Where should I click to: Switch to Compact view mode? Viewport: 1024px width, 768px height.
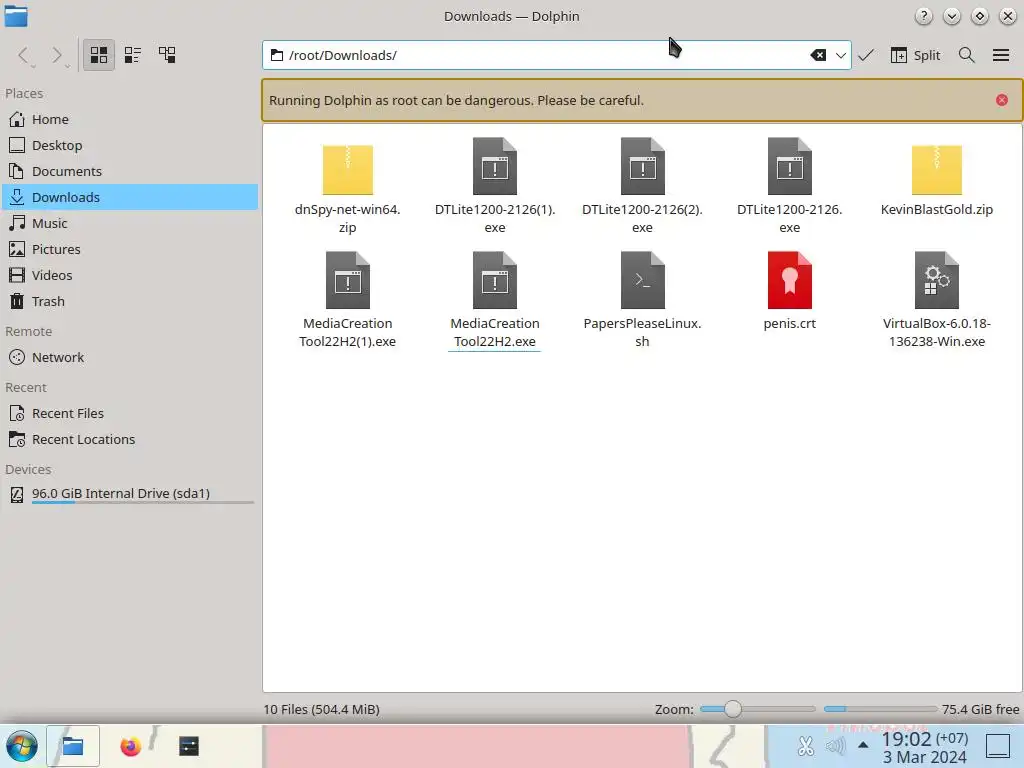[x=133, y=55]
